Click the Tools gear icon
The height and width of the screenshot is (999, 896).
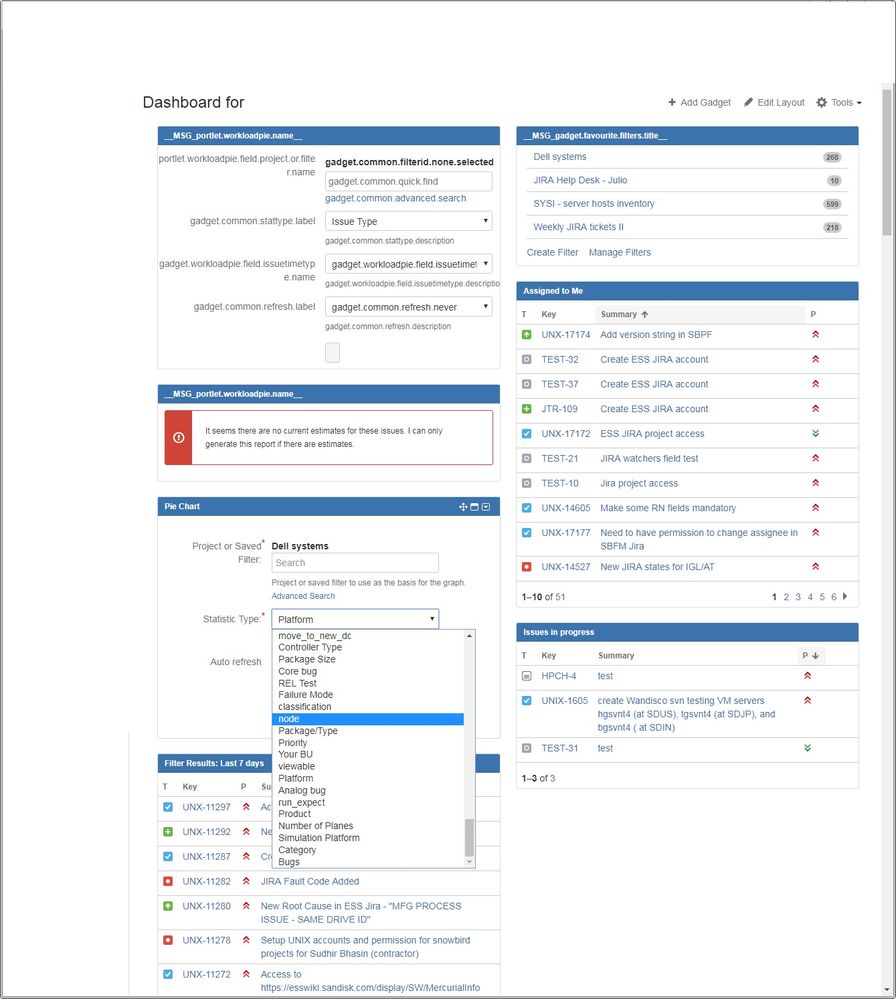tap(821, 102)
